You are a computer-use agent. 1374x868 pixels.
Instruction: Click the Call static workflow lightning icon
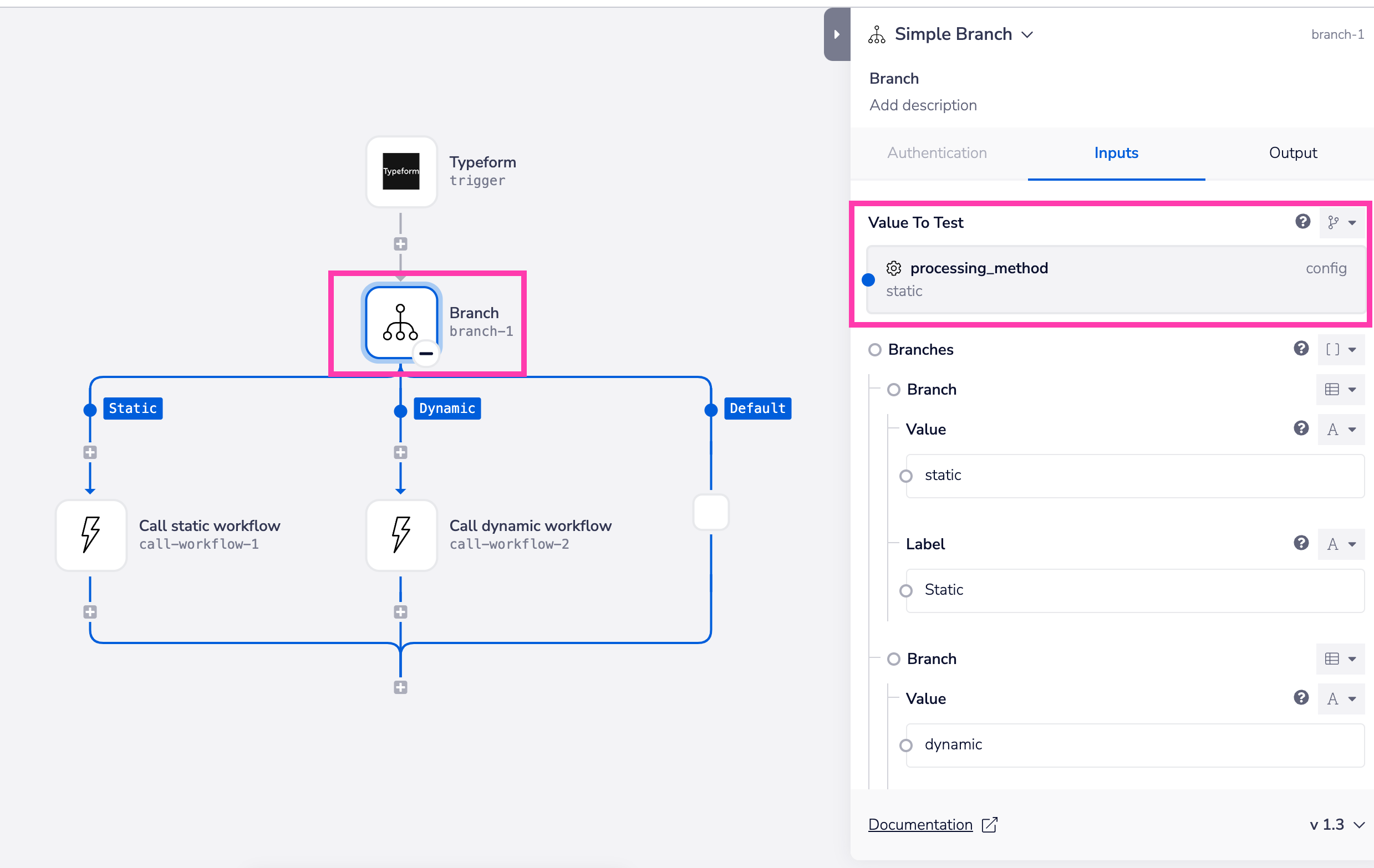coord(89,534)
